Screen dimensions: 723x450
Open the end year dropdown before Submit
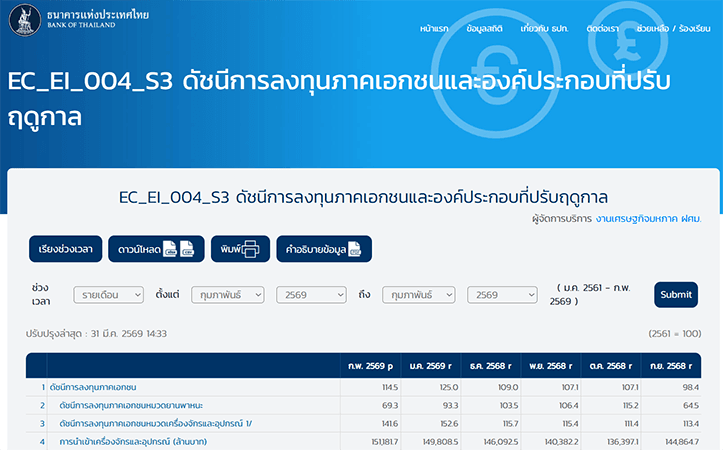(503, 295)
